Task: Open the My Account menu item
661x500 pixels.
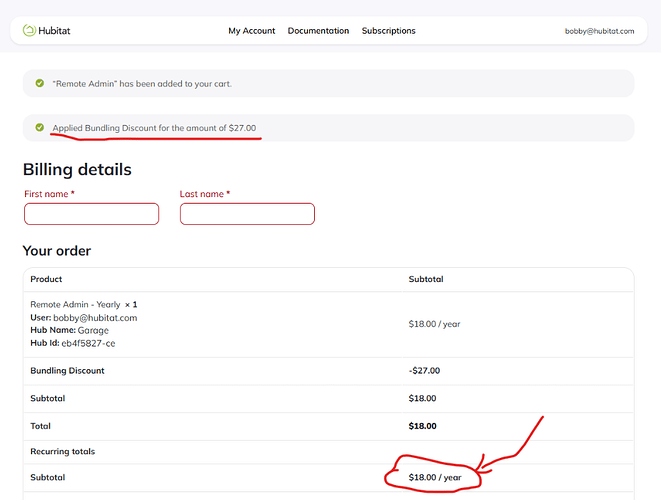Action: coord(251,31)
